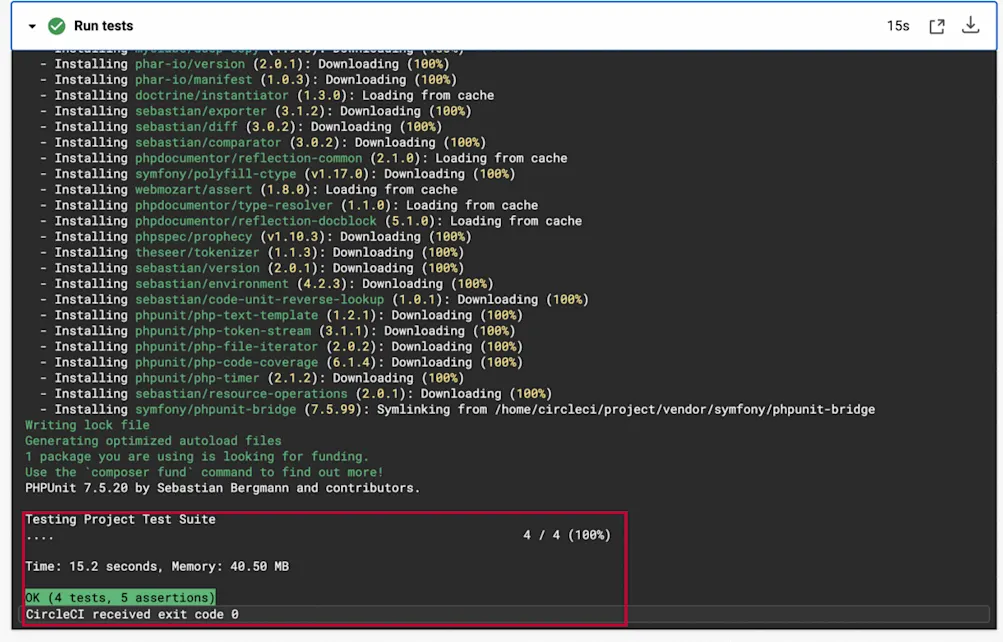
Task: Select the theseer/tokenizer package name
Action: tap(197, 253)
